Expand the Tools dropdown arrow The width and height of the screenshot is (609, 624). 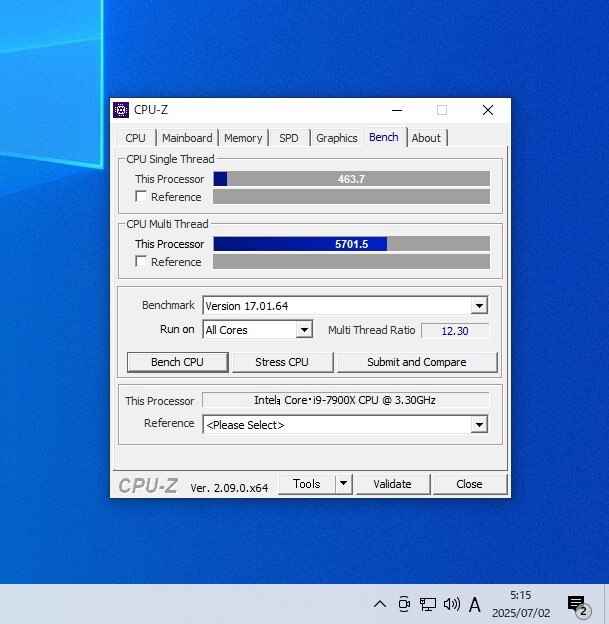pyautogui.click(x=344, y=484)
